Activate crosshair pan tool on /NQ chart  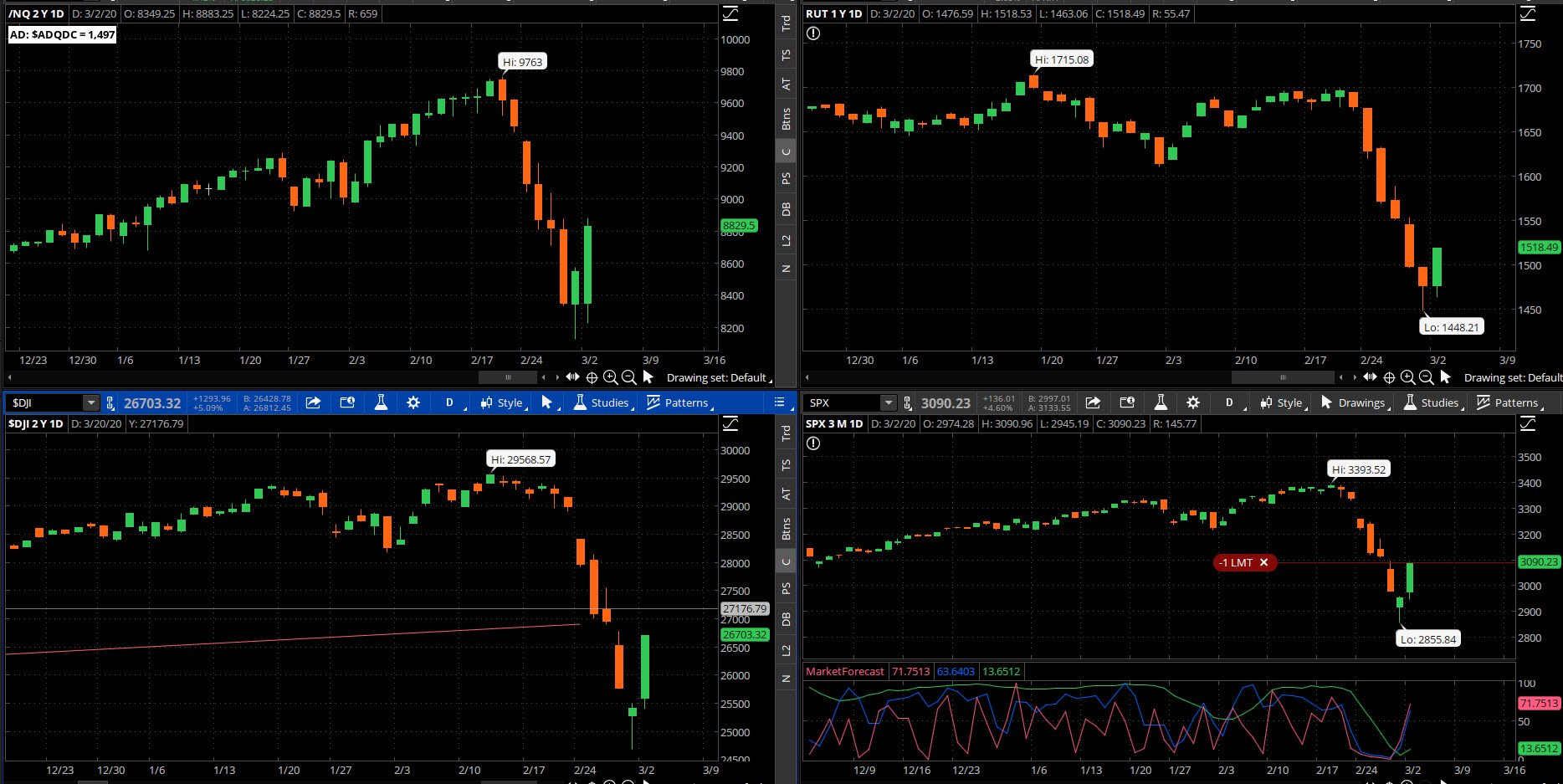point(592,377)
